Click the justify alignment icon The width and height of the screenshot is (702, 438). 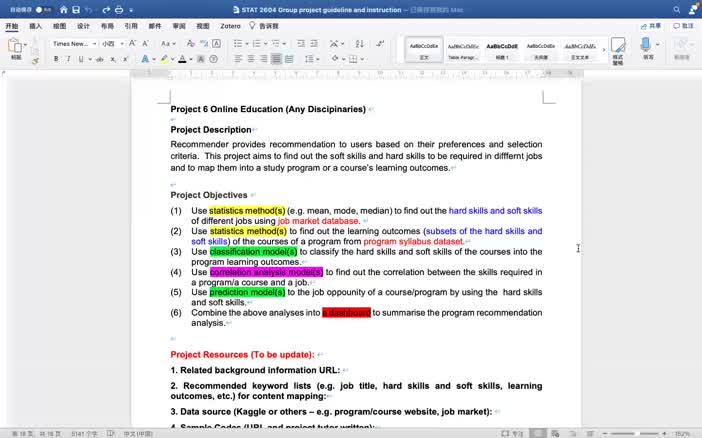coord(276,59)
